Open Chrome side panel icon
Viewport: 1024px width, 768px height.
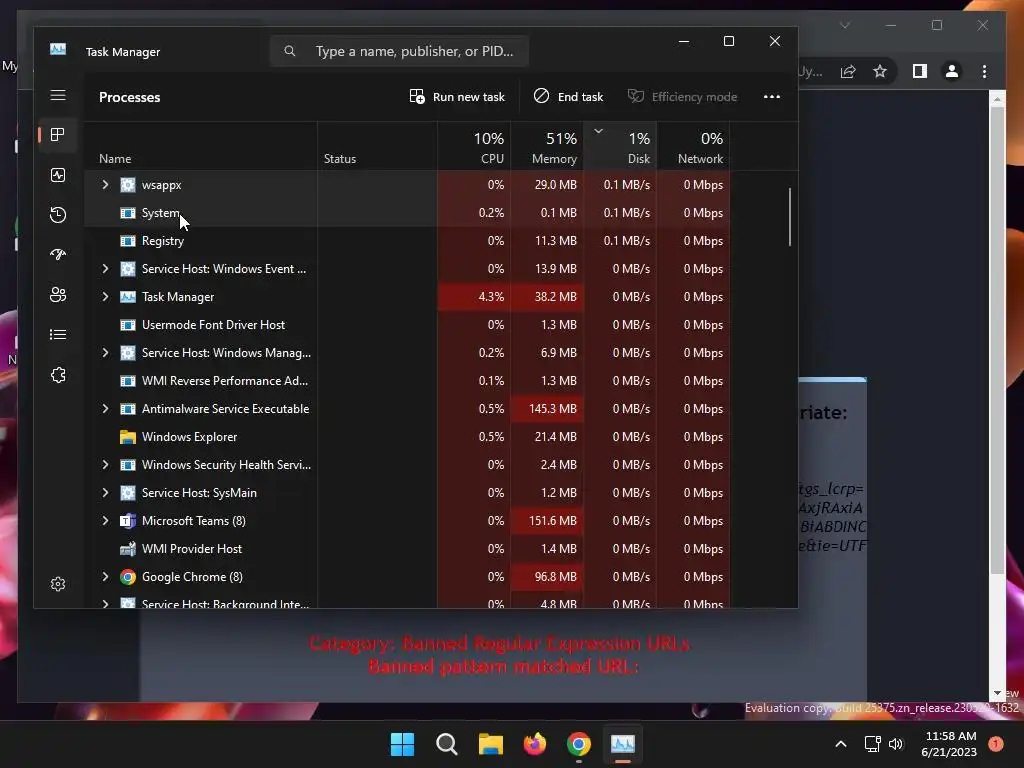click(x=920, y=71)
